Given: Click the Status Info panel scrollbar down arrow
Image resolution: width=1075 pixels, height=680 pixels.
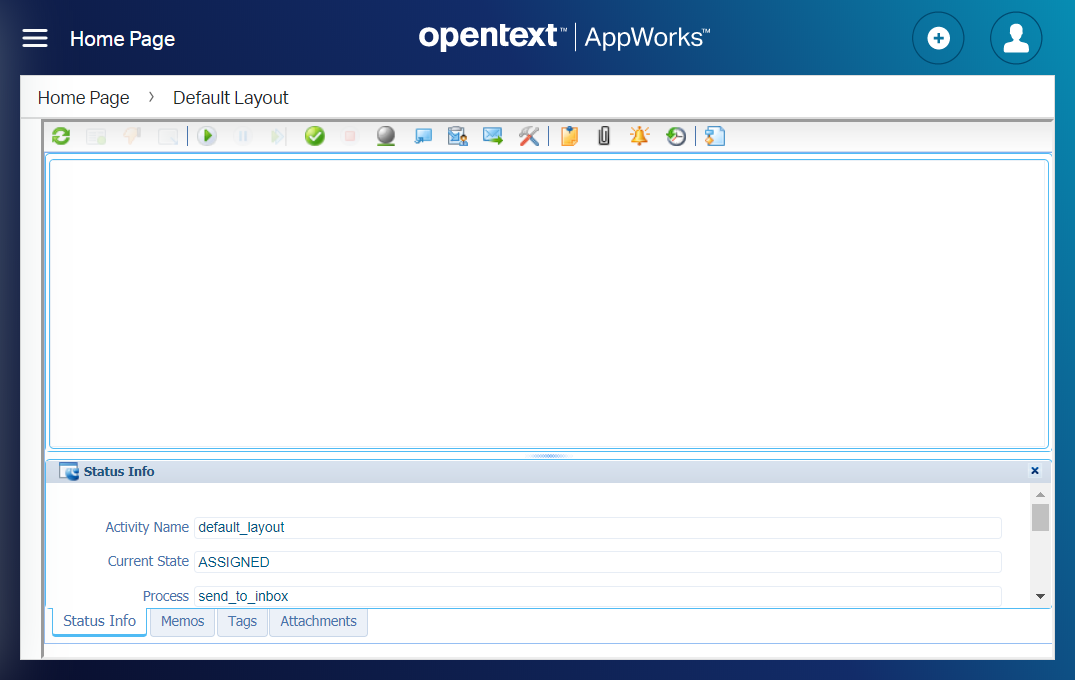Looking at the screenshot, I should (1041, 595).
